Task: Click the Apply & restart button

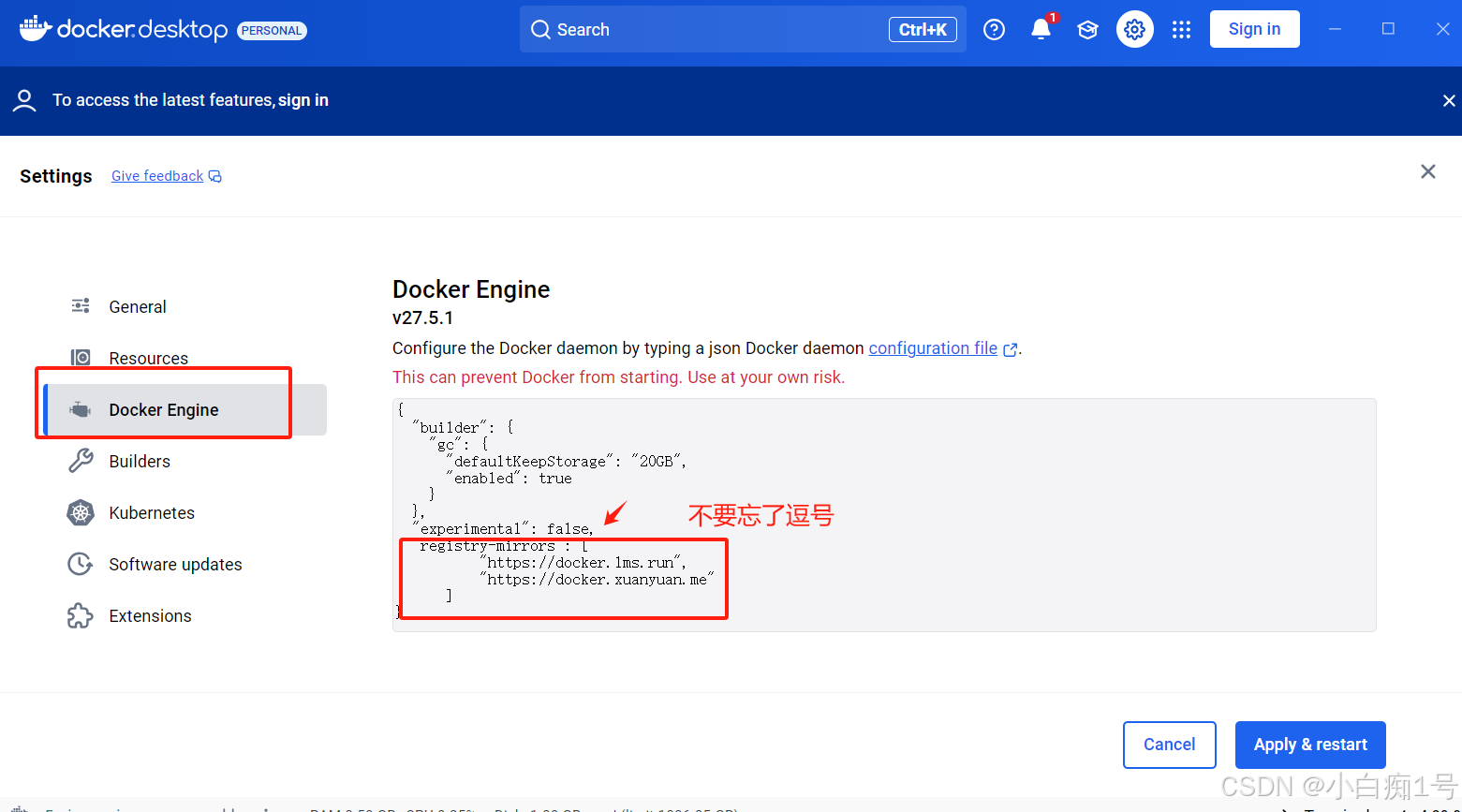Action: pos(1310,745)
